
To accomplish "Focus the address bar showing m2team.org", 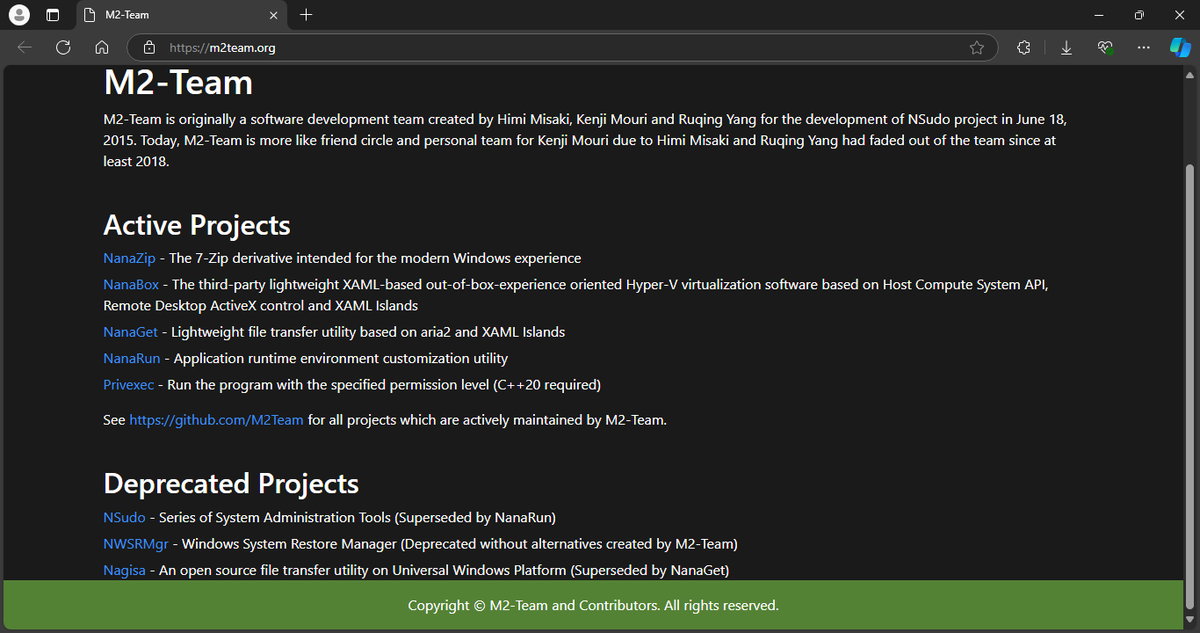I will [x=562, y=47].
